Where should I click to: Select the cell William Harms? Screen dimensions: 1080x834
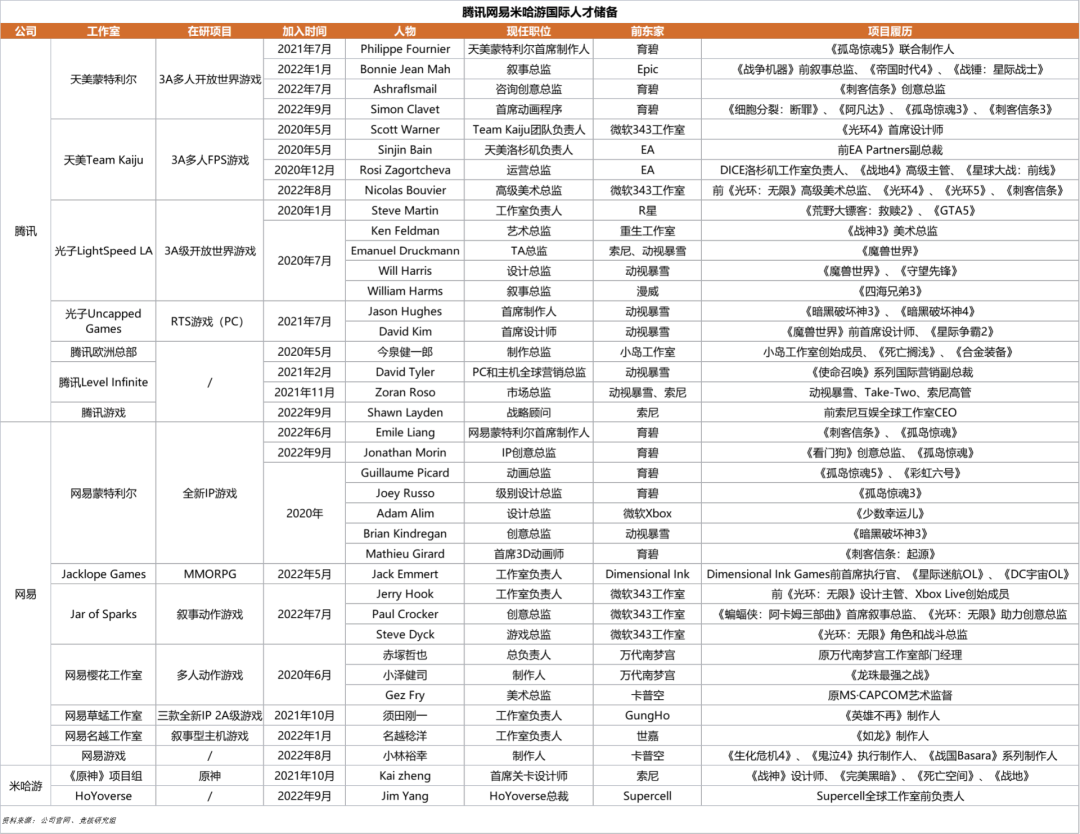[x=405, y=291]
